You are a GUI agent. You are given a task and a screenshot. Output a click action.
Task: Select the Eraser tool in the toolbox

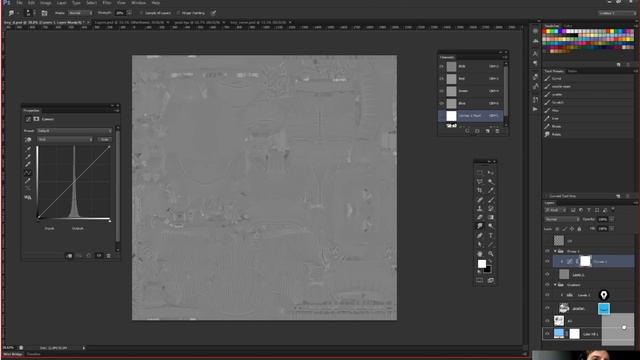coord(480,218)
